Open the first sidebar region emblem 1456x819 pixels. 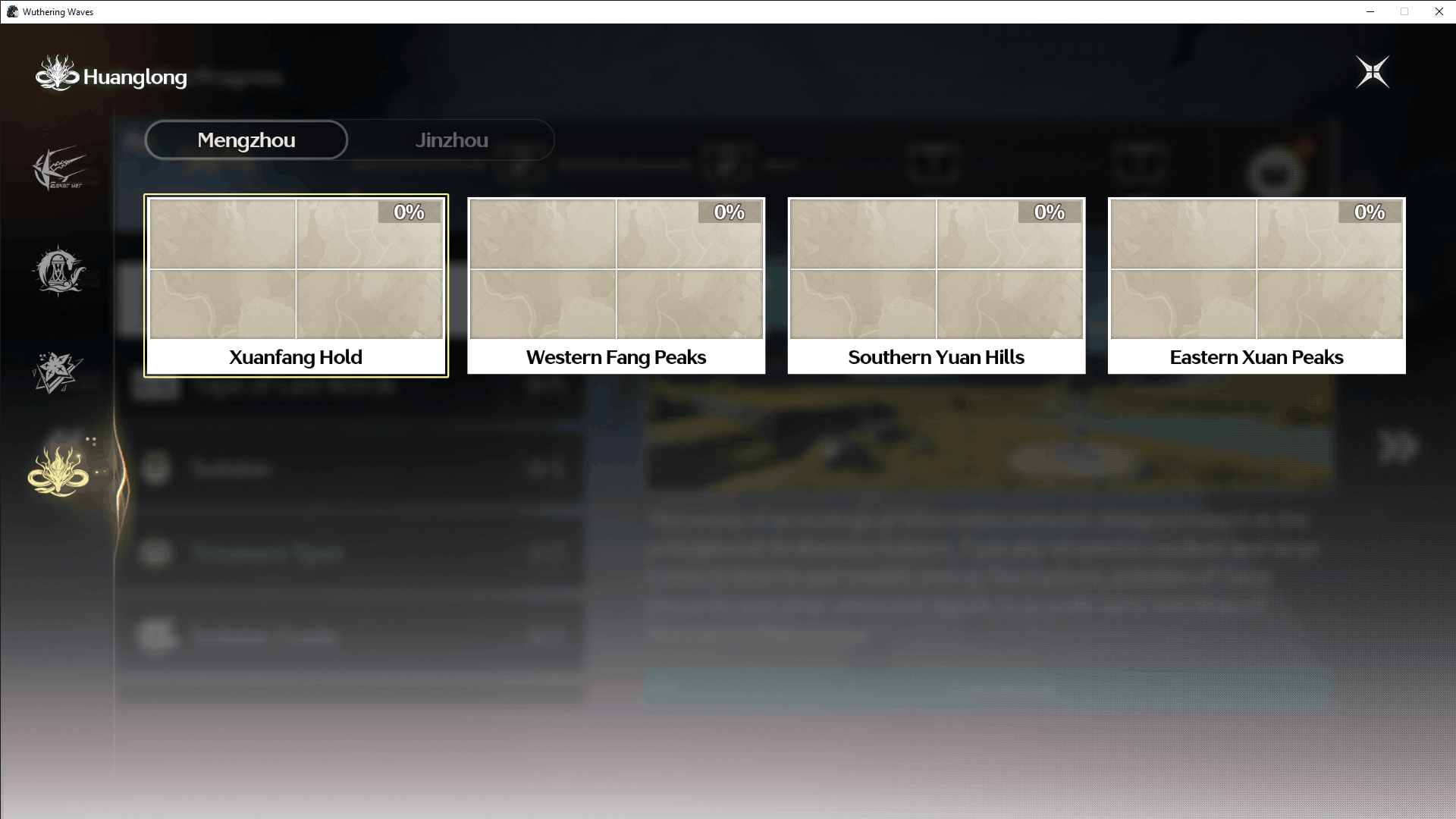point(59,168)
